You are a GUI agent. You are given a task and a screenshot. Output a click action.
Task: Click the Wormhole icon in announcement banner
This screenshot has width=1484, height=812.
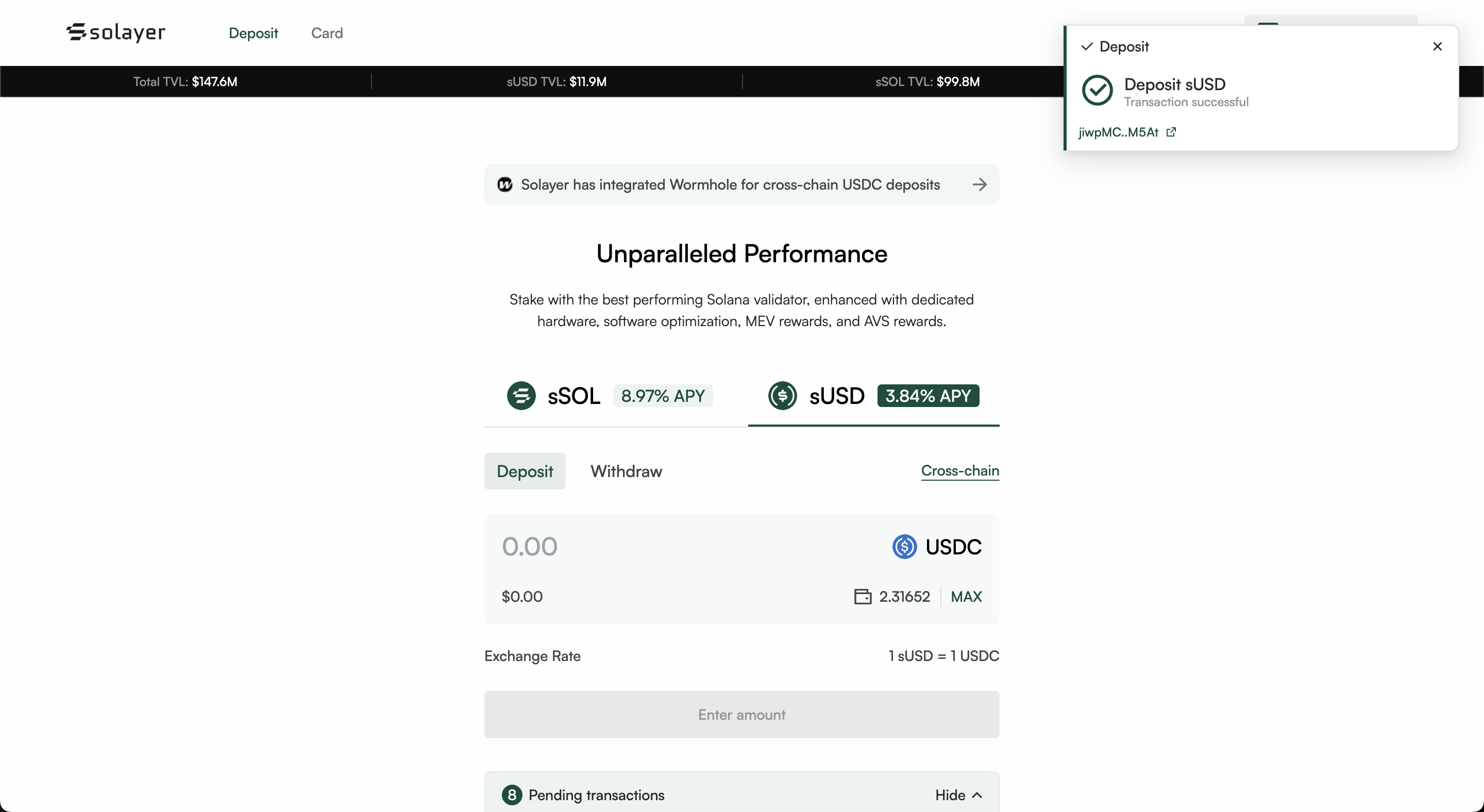pos(504,184)
